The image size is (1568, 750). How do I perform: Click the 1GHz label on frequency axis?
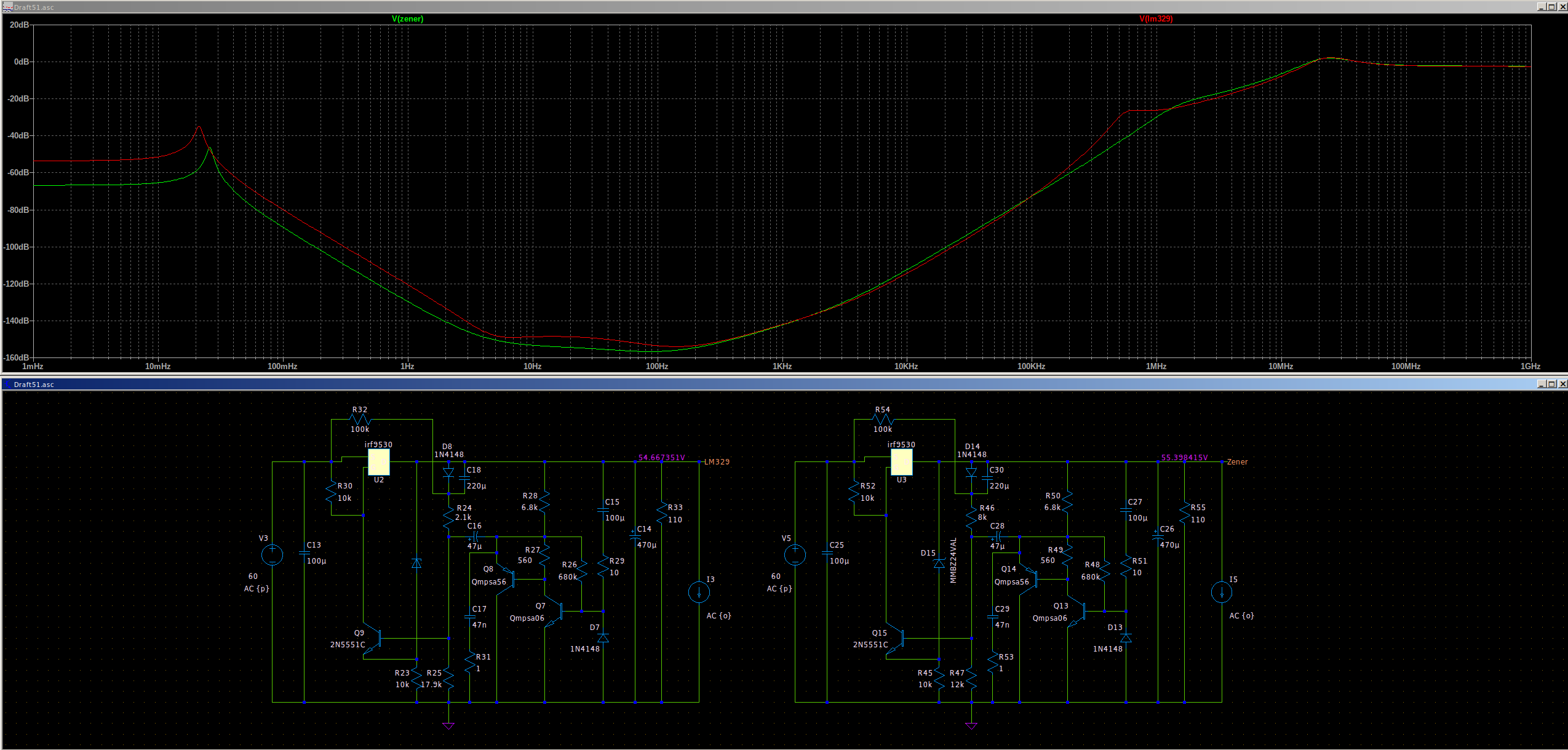tap(1530, 367)
